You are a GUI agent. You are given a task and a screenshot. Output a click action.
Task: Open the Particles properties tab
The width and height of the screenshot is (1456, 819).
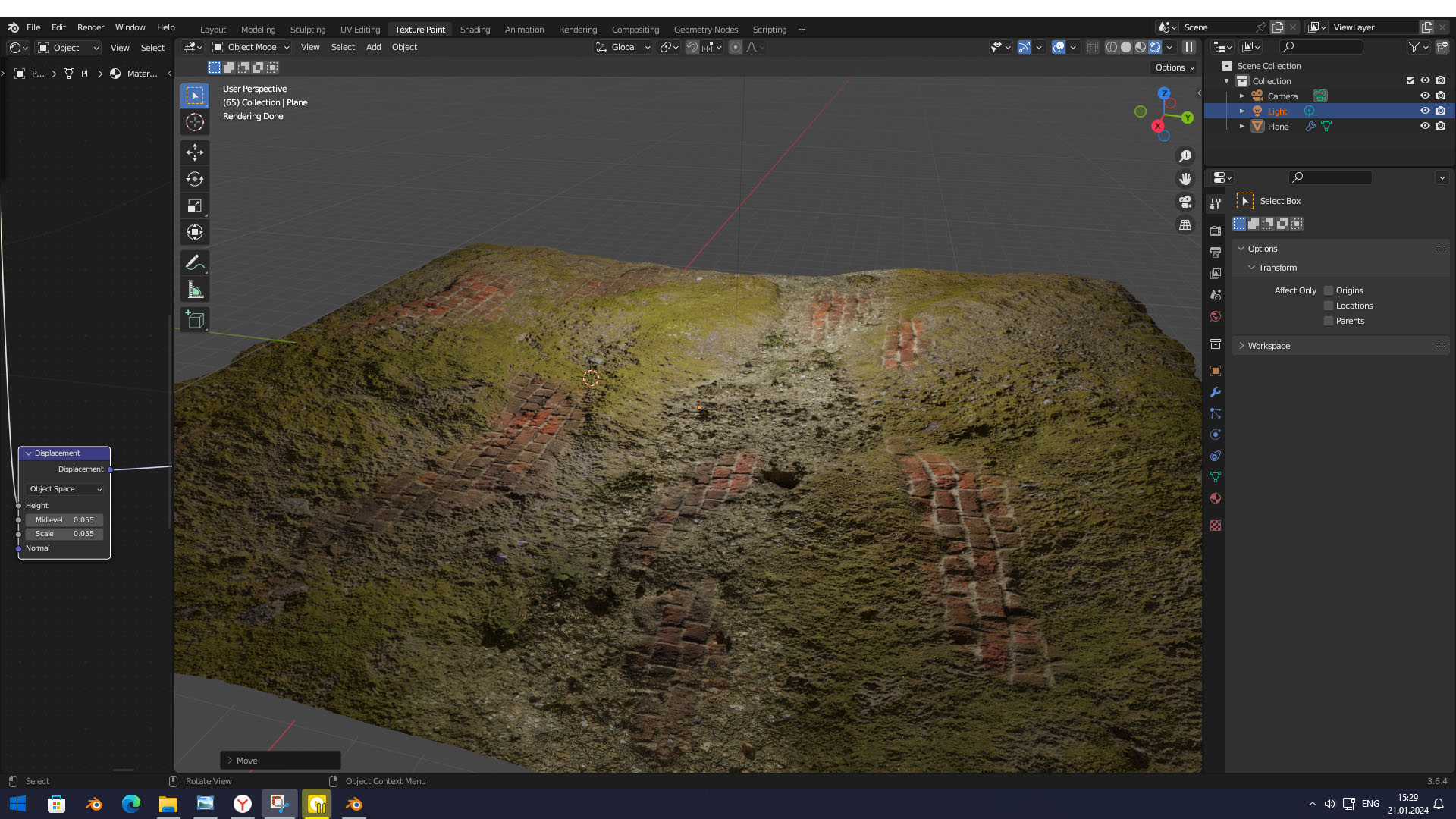point(1216,413)
